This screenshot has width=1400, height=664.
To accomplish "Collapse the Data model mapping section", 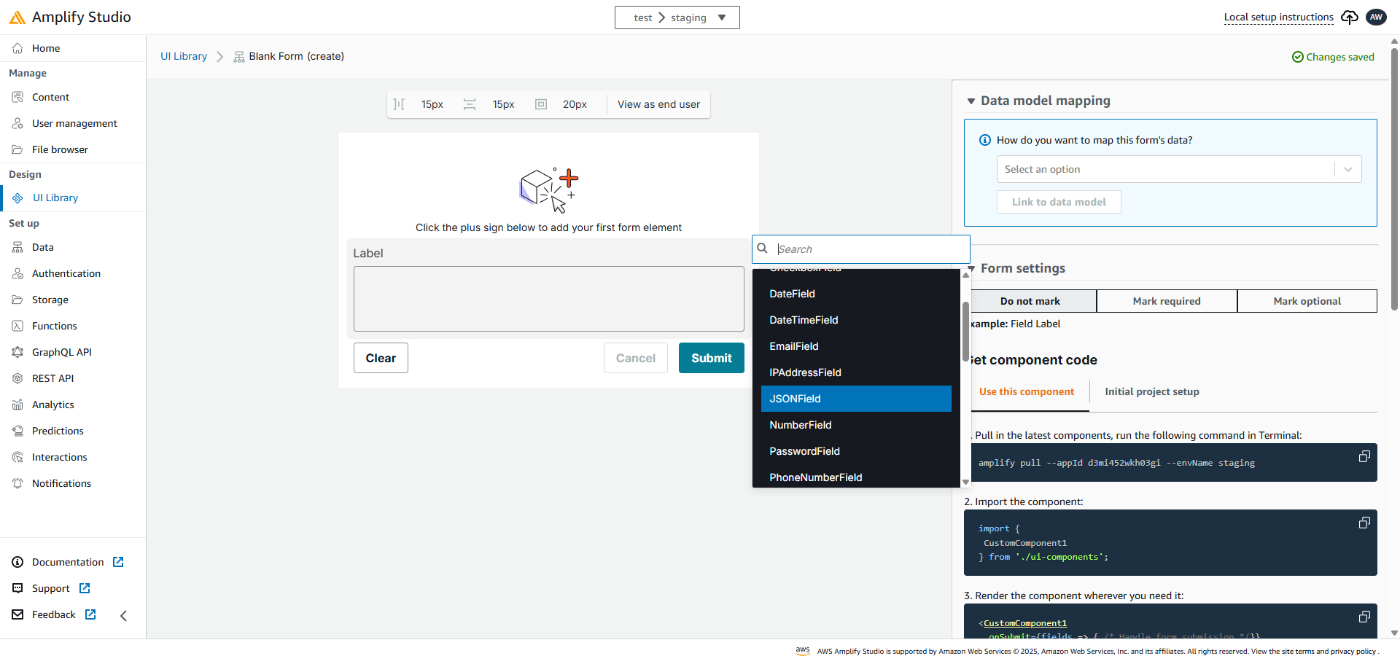I will 970,101.
